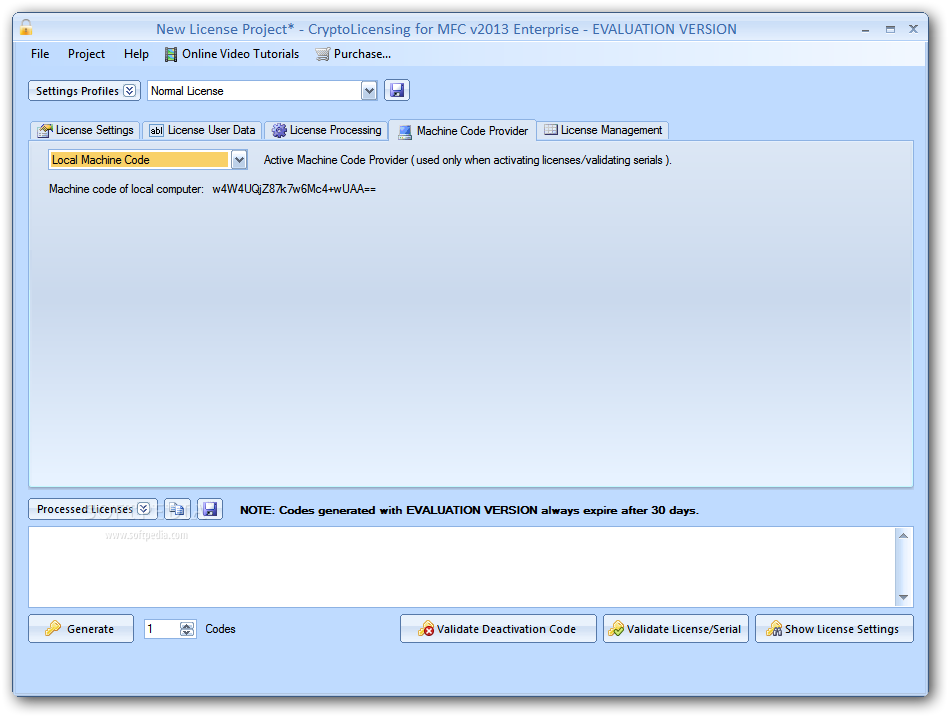
Task: Click the 'Active Machine Code Provider' description text
Action: tap(467, 160)
